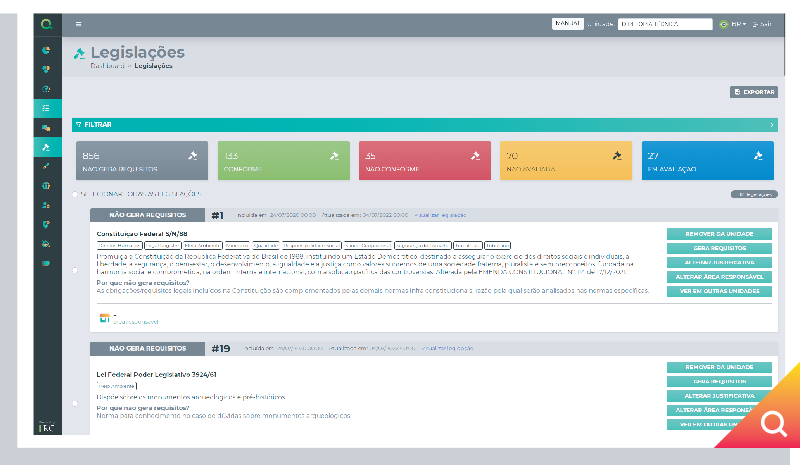Image resolution: width=800 pixels, height=465 pixels.
Task: Click the chevron at right of Filtrar bar
Action: (771, 125)
